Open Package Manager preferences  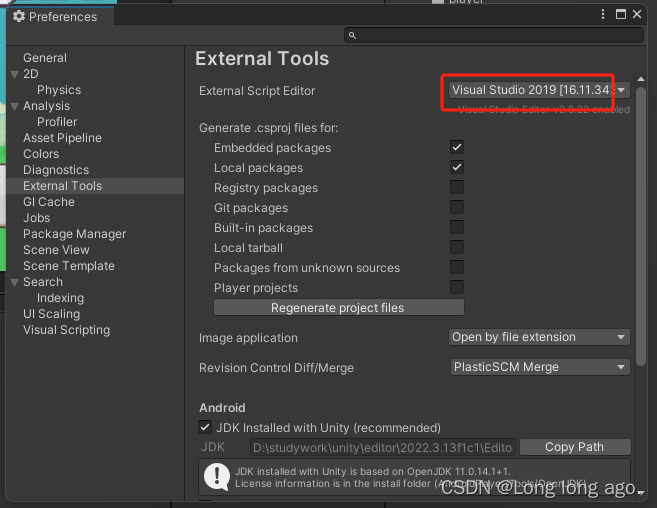pyautogui.click(x=74, y=234)
